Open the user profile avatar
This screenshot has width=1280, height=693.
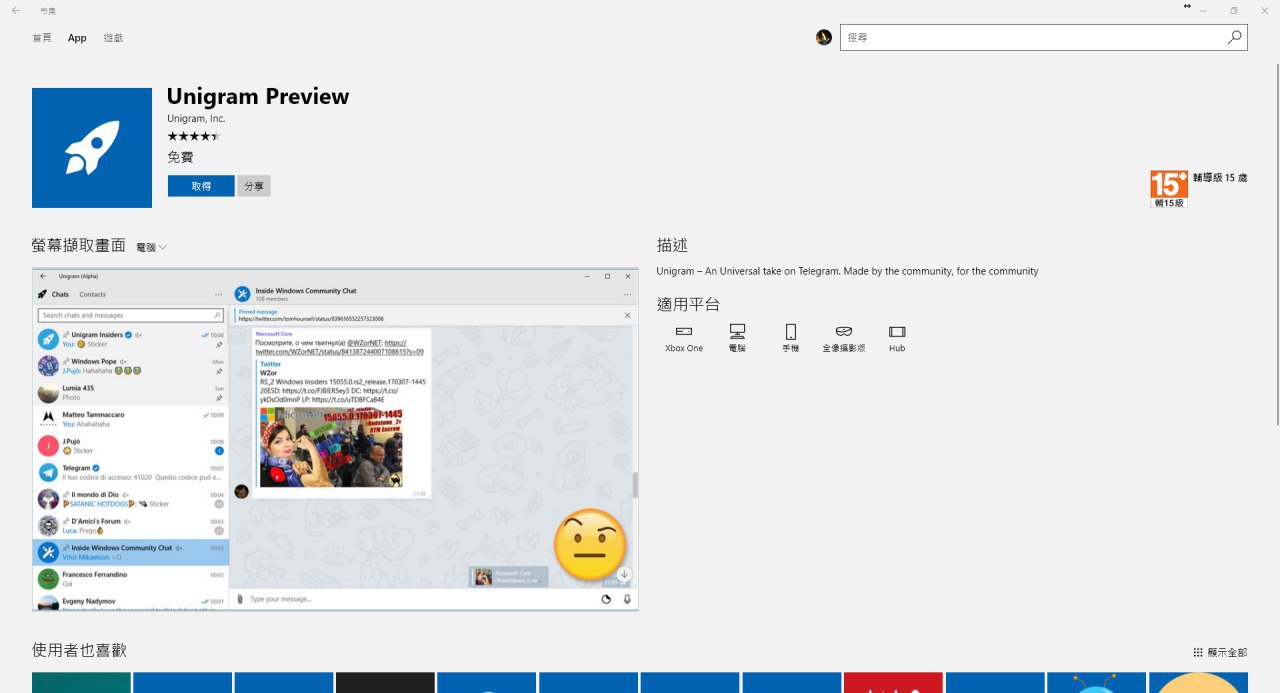click(x=824, y=37)
